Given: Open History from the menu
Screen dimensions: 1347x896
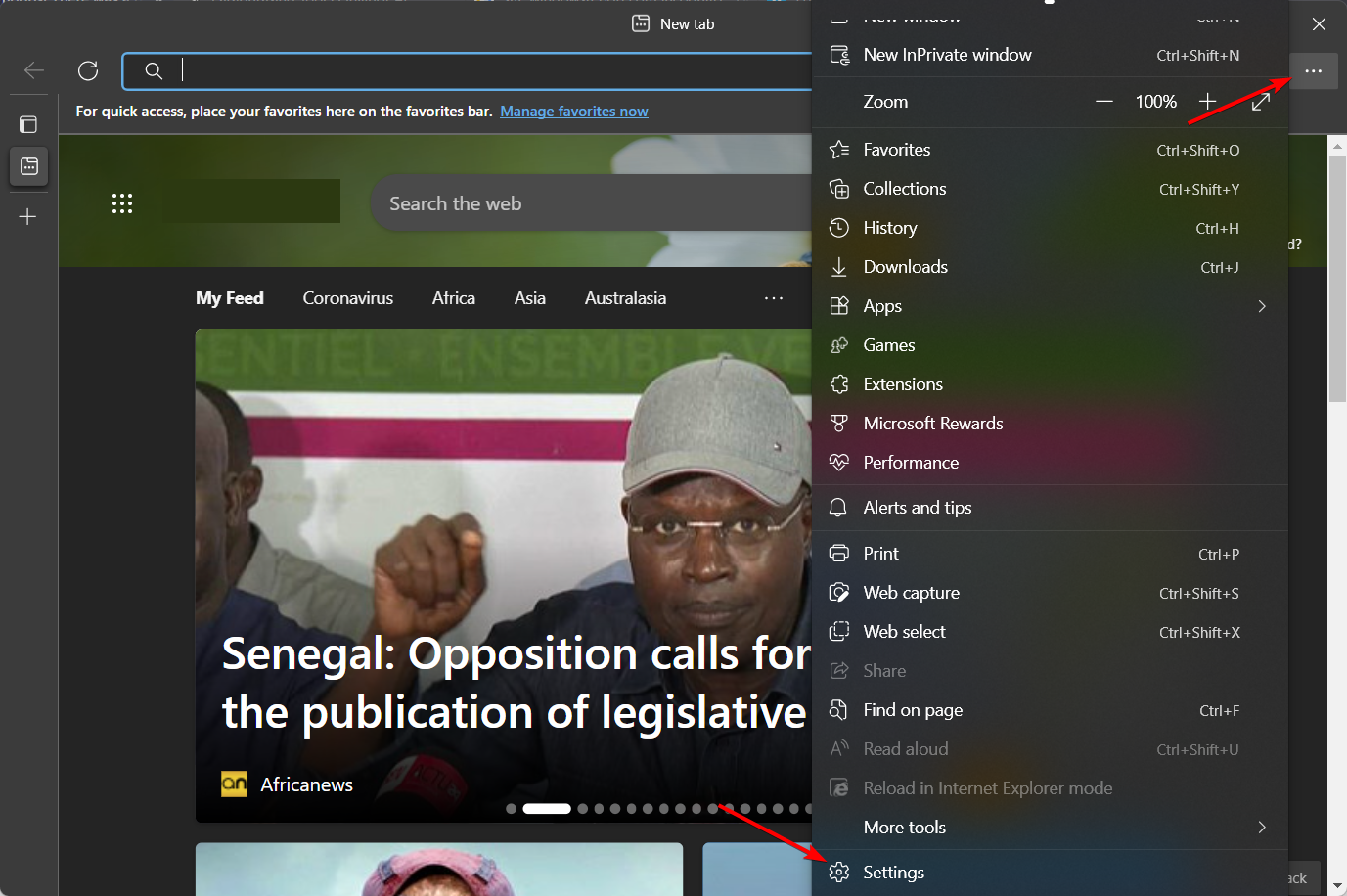Looking at the screenshot, I should click(1050, 228).
